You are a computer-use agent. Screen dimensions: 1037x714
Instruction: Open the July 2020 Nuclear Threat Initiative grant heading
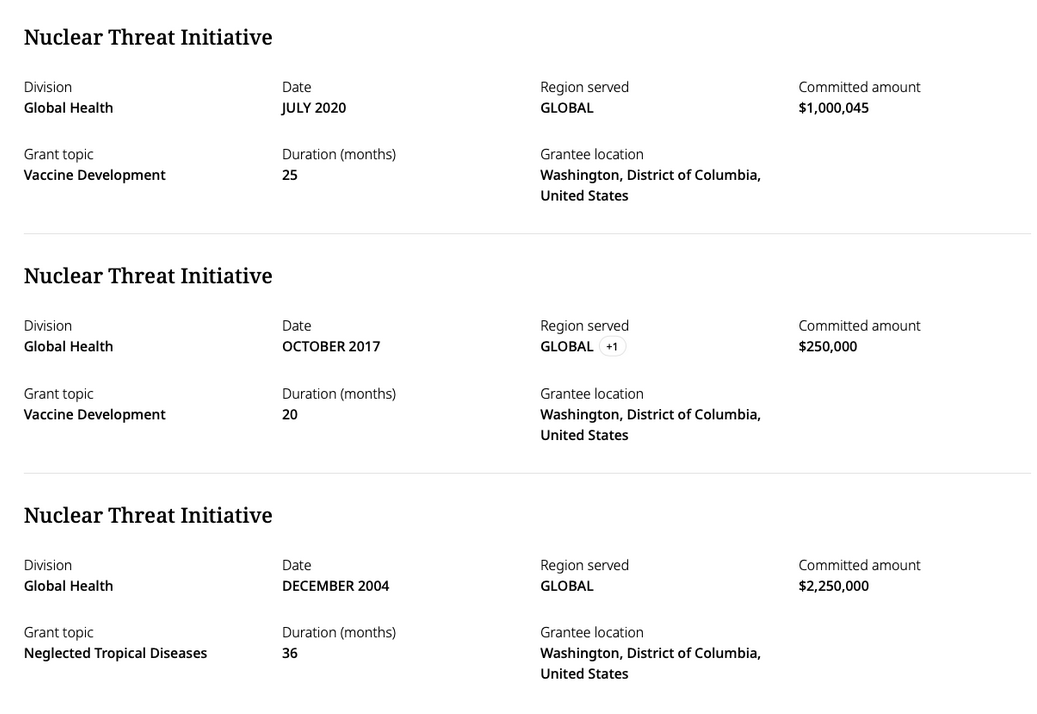click(148, 38)
